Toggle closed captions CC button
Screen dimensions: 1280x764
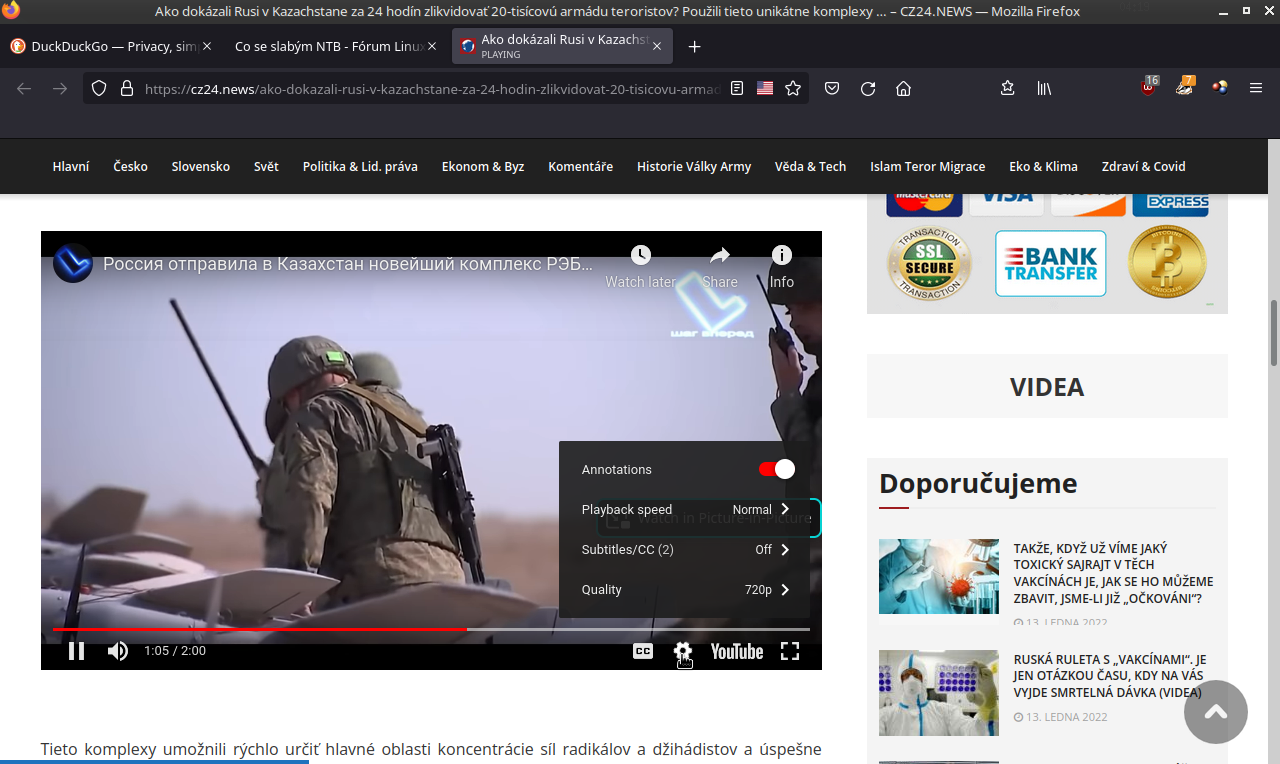click(x=643, y=651)
